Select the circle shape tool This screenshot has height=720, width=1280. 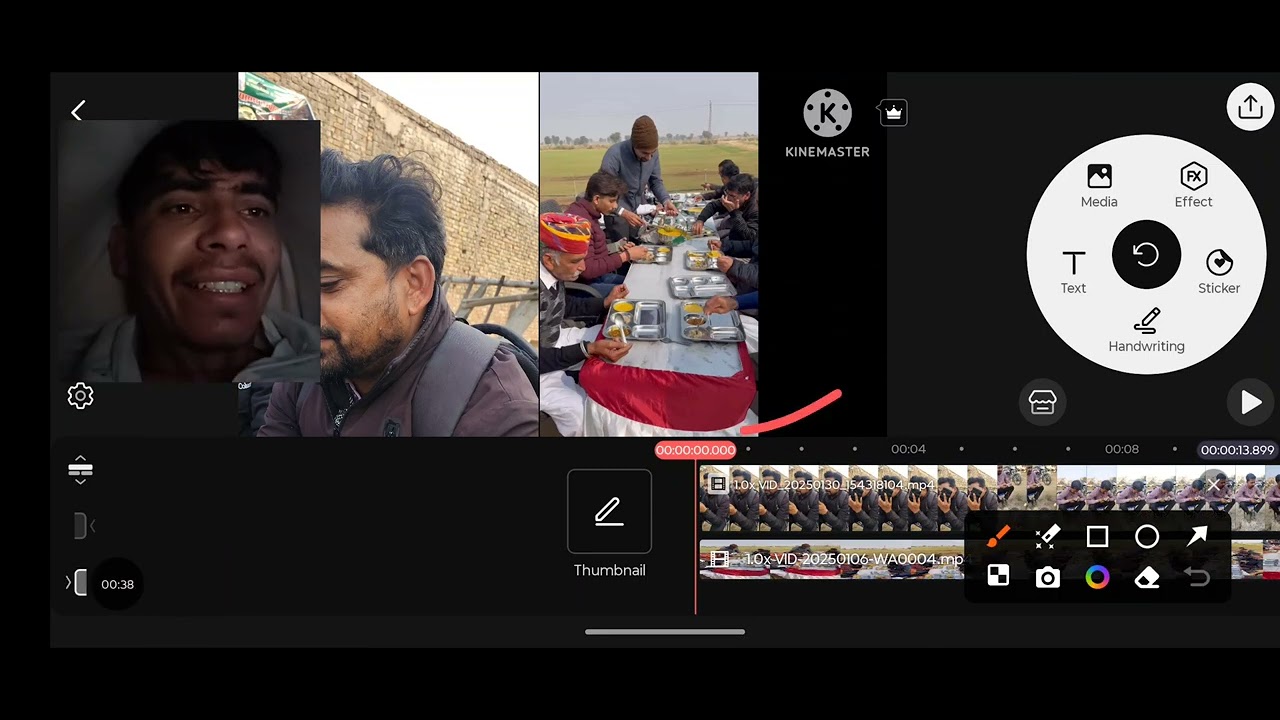point(1147,537)
